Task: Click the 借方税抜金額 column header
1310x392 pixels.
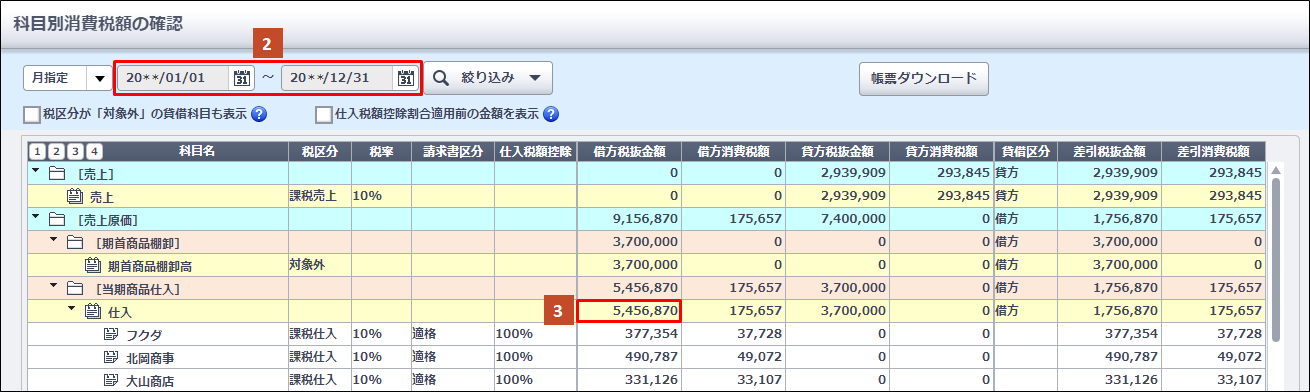Action: click(x=629, y=151)
